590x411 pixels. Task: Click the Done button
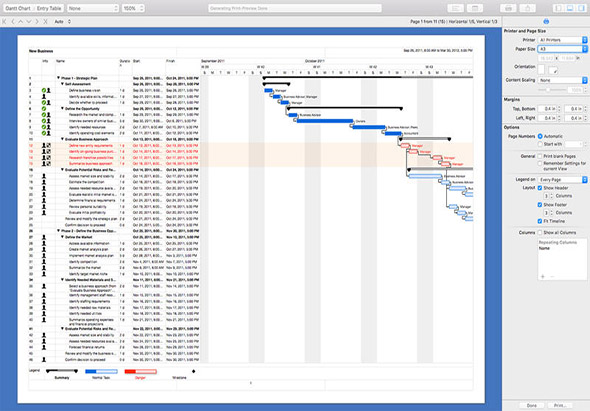532,405
